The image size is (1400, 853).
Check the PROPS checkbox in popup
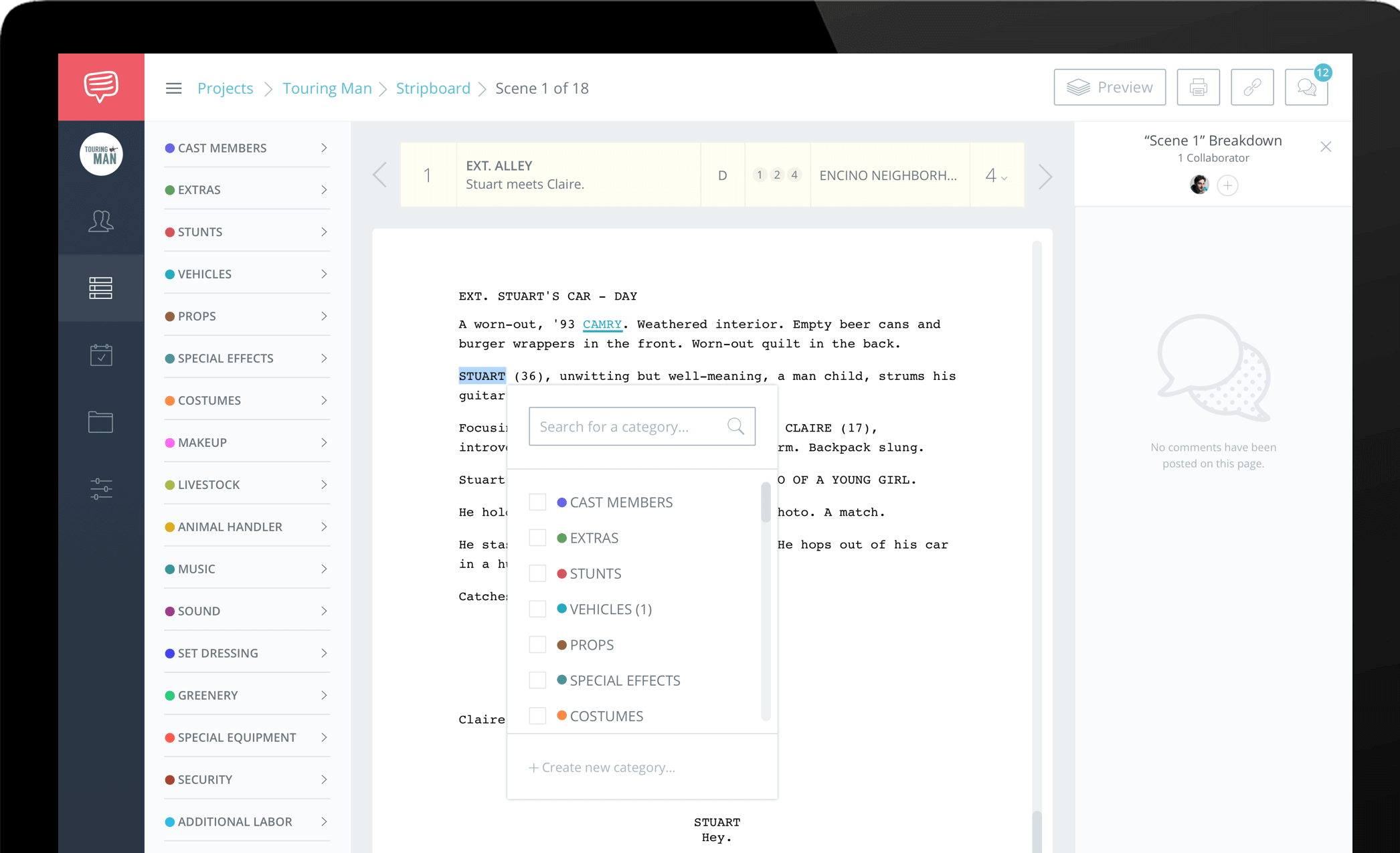click(537, 644)
